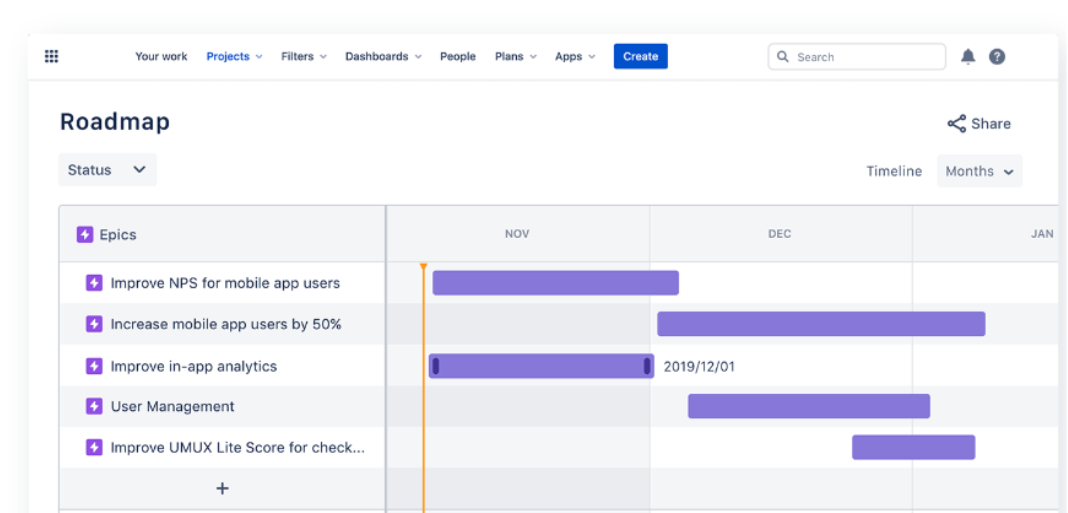Open the Filters menu
Viewport: 1068px width, 513px height.
click(303, 57)
